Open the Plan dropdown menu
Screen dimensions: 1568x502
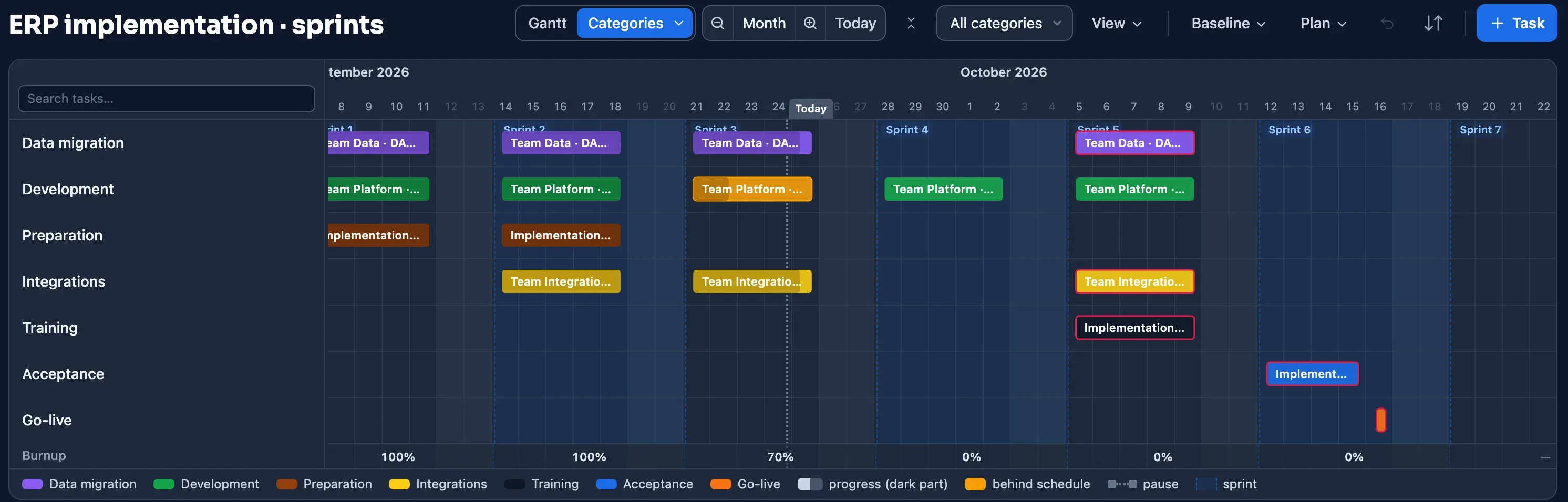click(x=1323, y=23)
